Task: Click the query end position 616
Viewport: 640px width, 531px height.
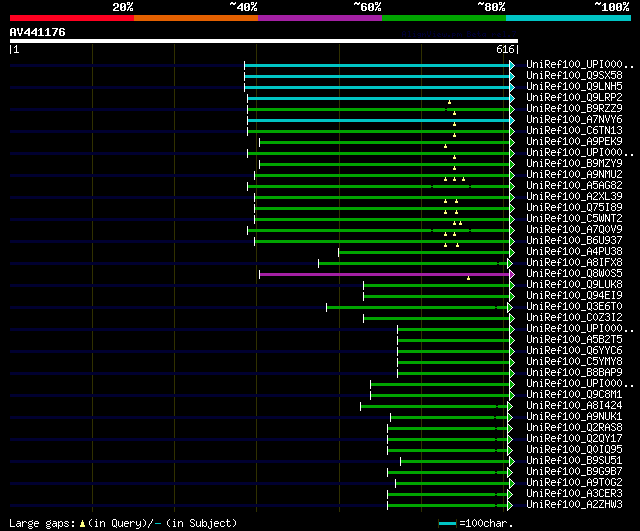Action: [x=505, y=49]
